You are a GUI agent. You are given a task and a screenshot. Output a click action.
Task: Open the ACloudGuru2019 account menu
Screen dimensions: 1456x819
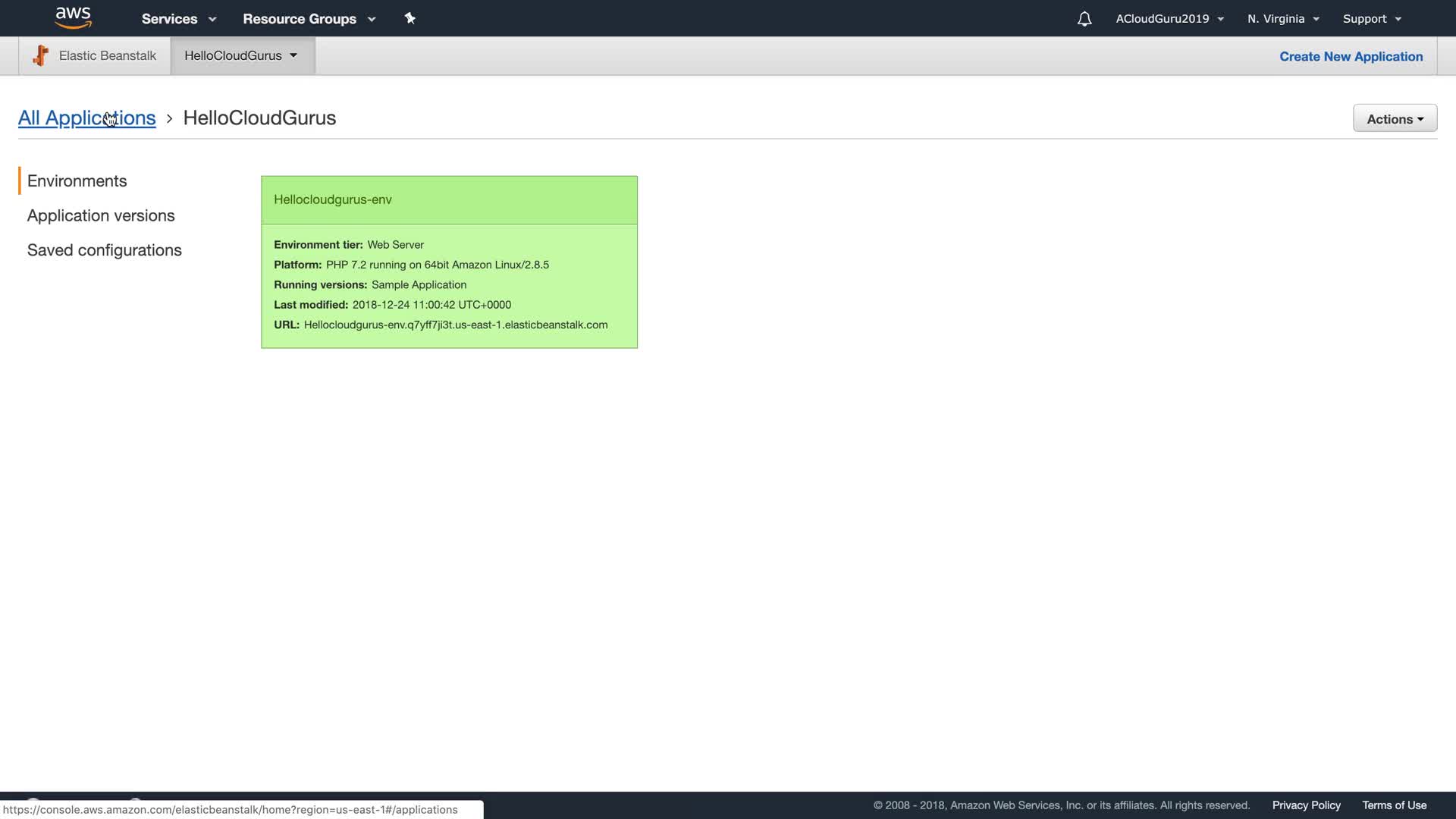pyautogui.click(x=1169, y=19)
